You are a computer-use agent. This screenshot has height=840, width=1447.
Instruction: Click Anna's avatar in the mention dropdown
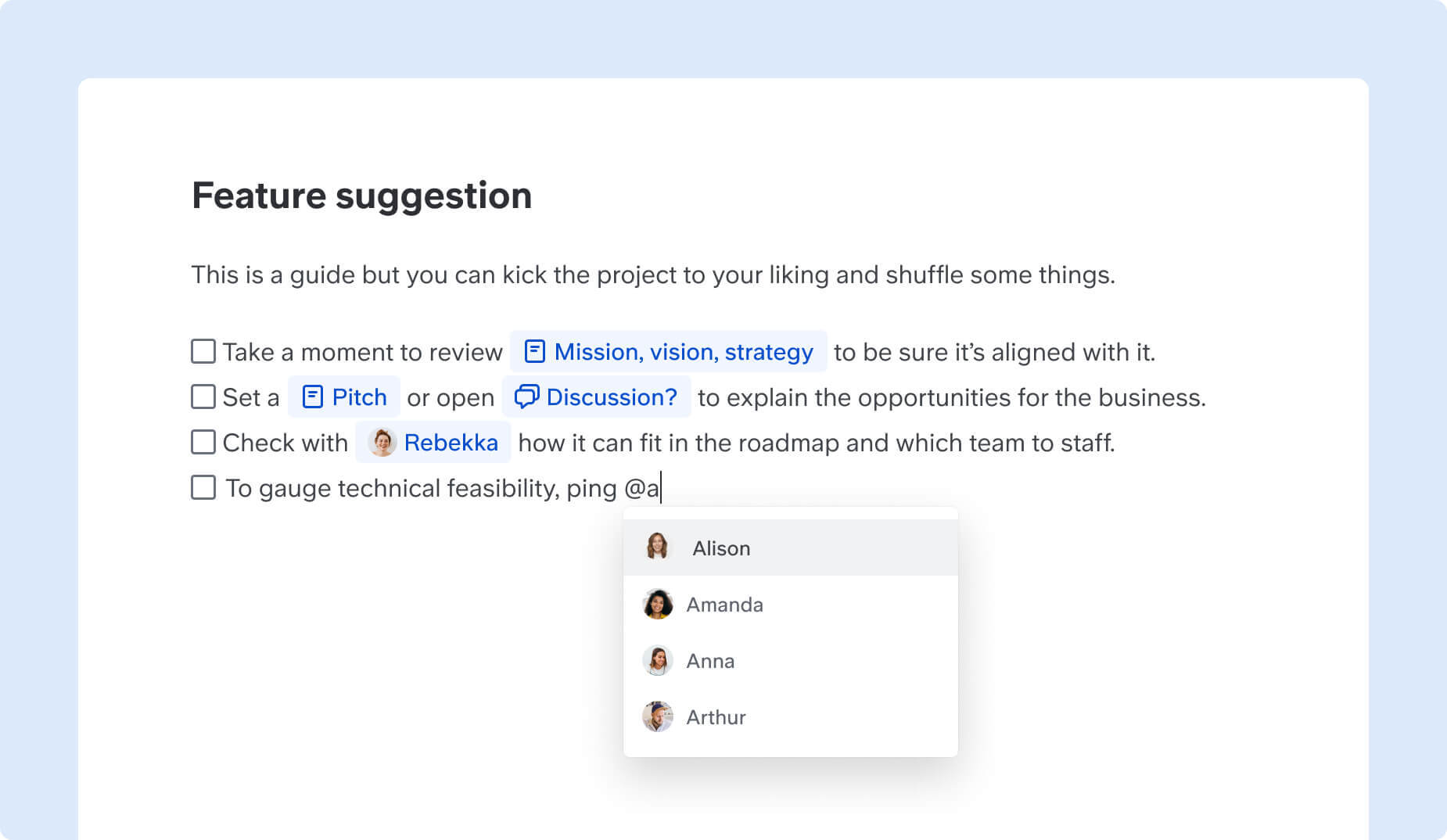click(657, 660)
